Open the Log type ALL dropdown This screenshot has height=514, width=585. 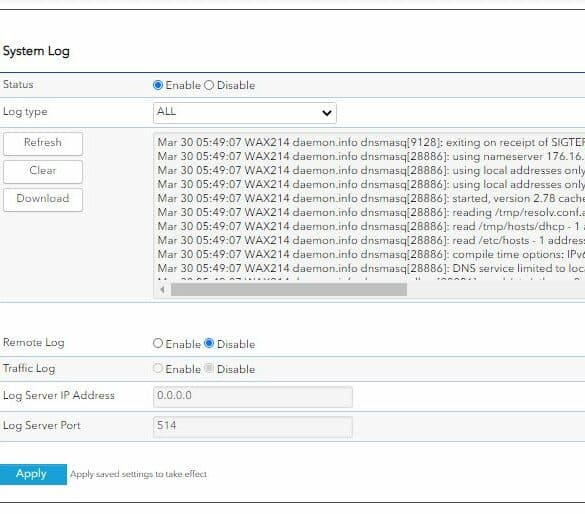(245, 113)
